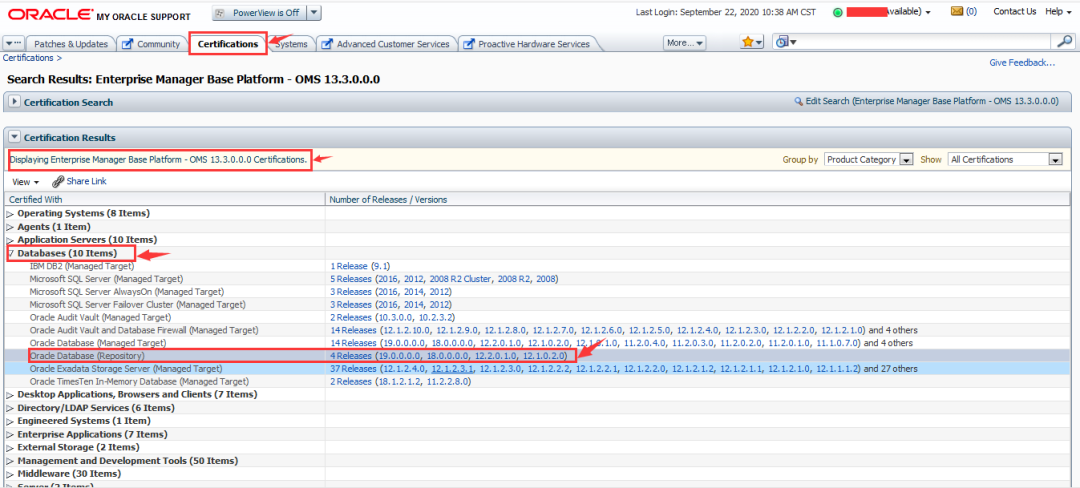The height and width of the screenshot is (488, 1080).
Task: Open 5 Releases for Microsoft SQL Server
Action: pos(350,279)
